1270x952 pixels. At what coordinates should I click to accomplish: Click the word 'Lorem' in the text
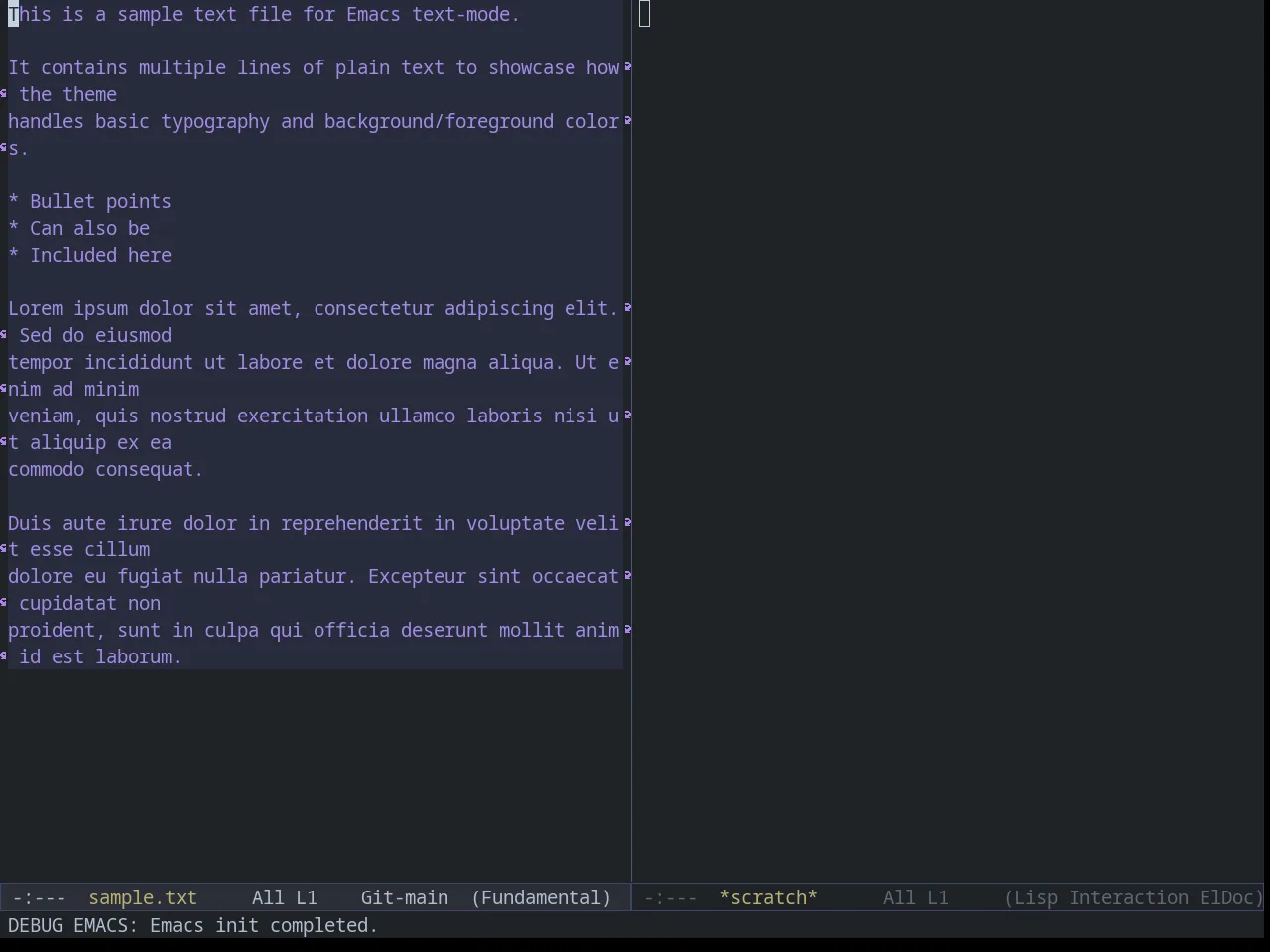point(35,308)
